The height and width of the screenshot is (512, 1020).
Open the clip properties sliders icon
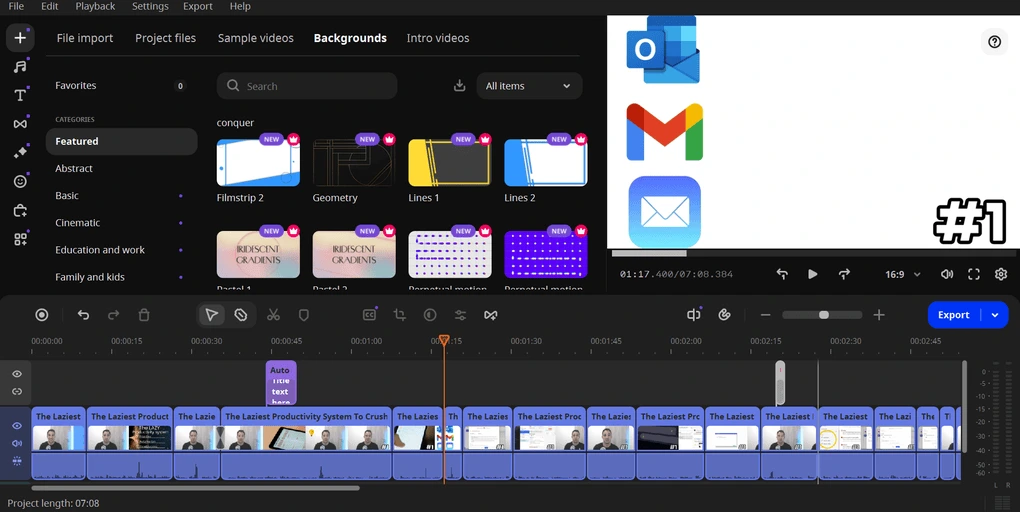460,315
